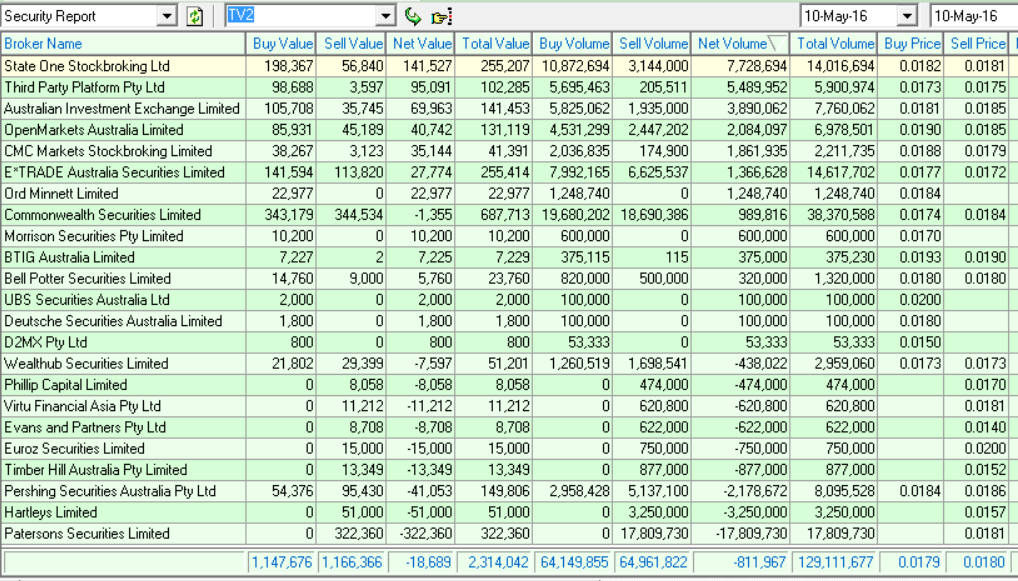
Task: Click the pointing hand security lookup icon
Action: [x=441, y=16]
